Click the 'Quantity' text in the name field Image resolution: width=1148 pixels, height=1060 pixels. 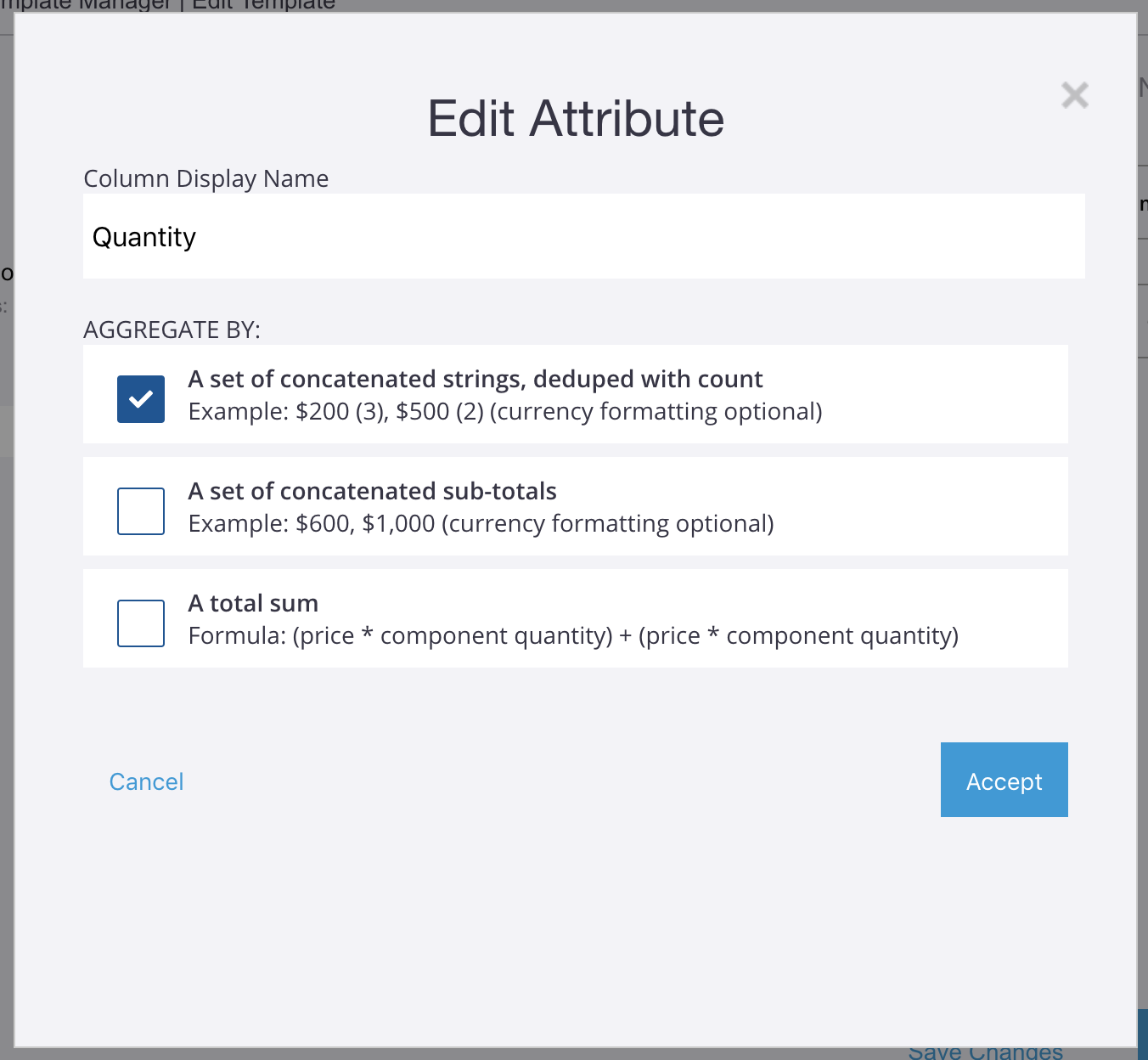coord(144,237)
